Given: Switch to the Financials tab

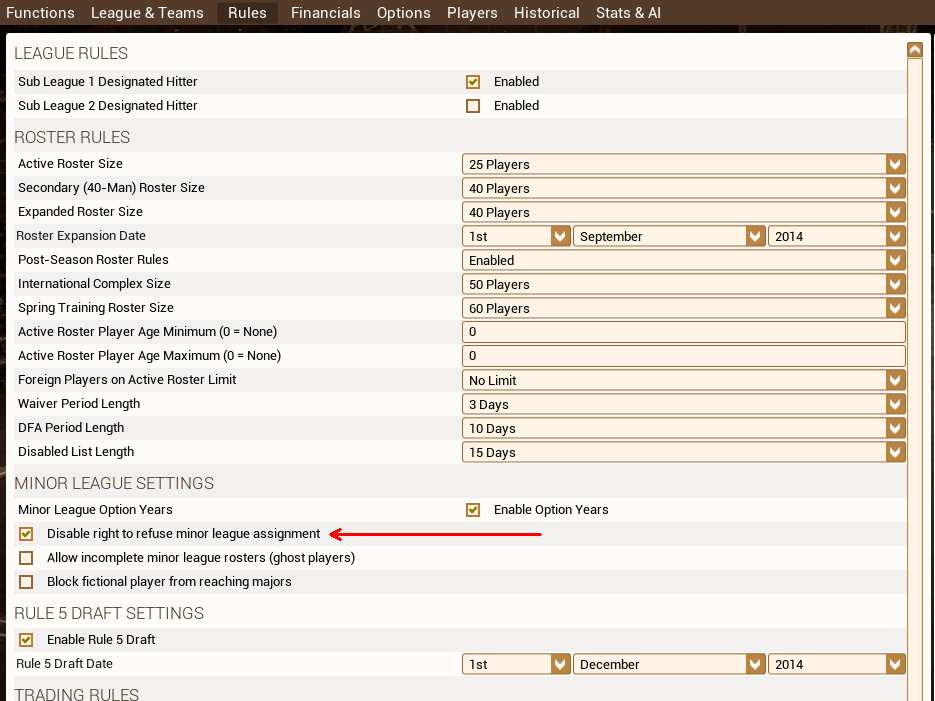Looking at the screenshot, I should (x=325, y=13).
